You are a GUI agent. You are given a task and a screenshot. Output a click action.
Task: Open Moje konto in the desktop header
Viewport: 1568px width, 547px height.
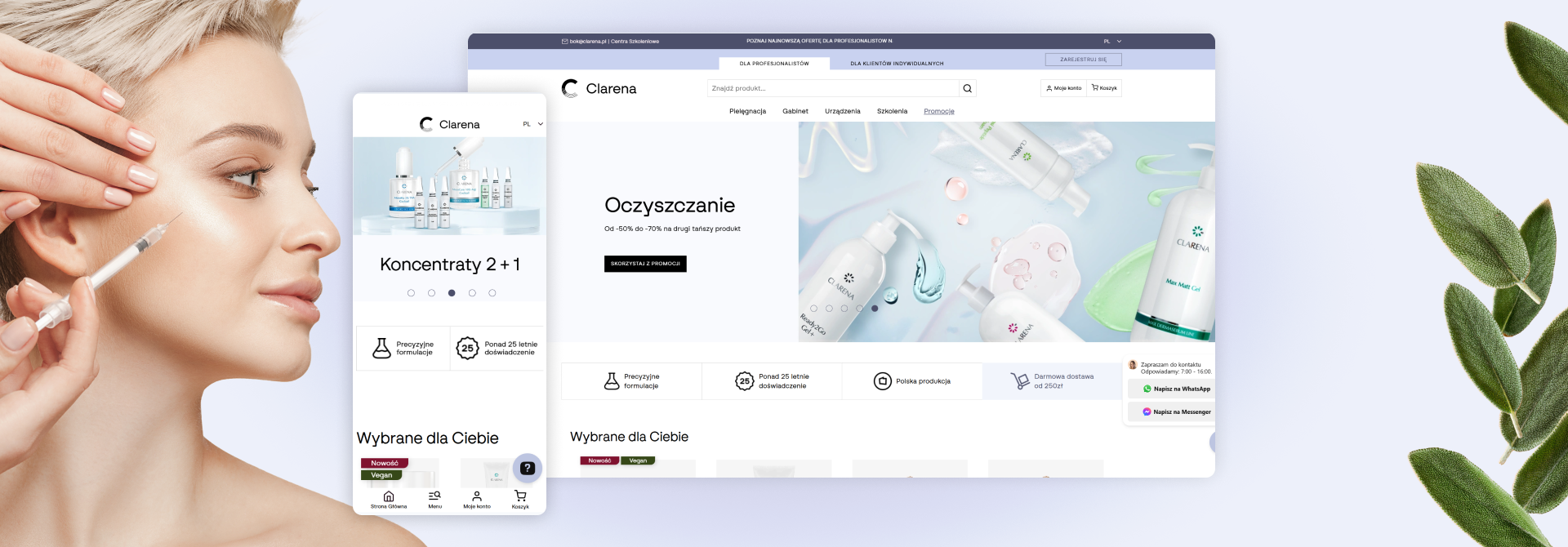click(x=1063, y=88)
